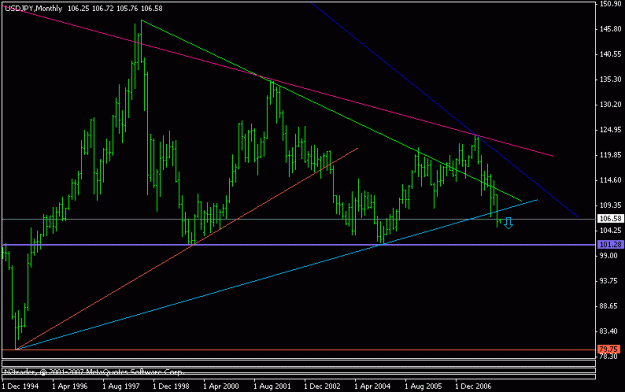This screenshot has width=625, height=392.
Task: Click the 150.90 price axis label
Action: click(610, 4)
